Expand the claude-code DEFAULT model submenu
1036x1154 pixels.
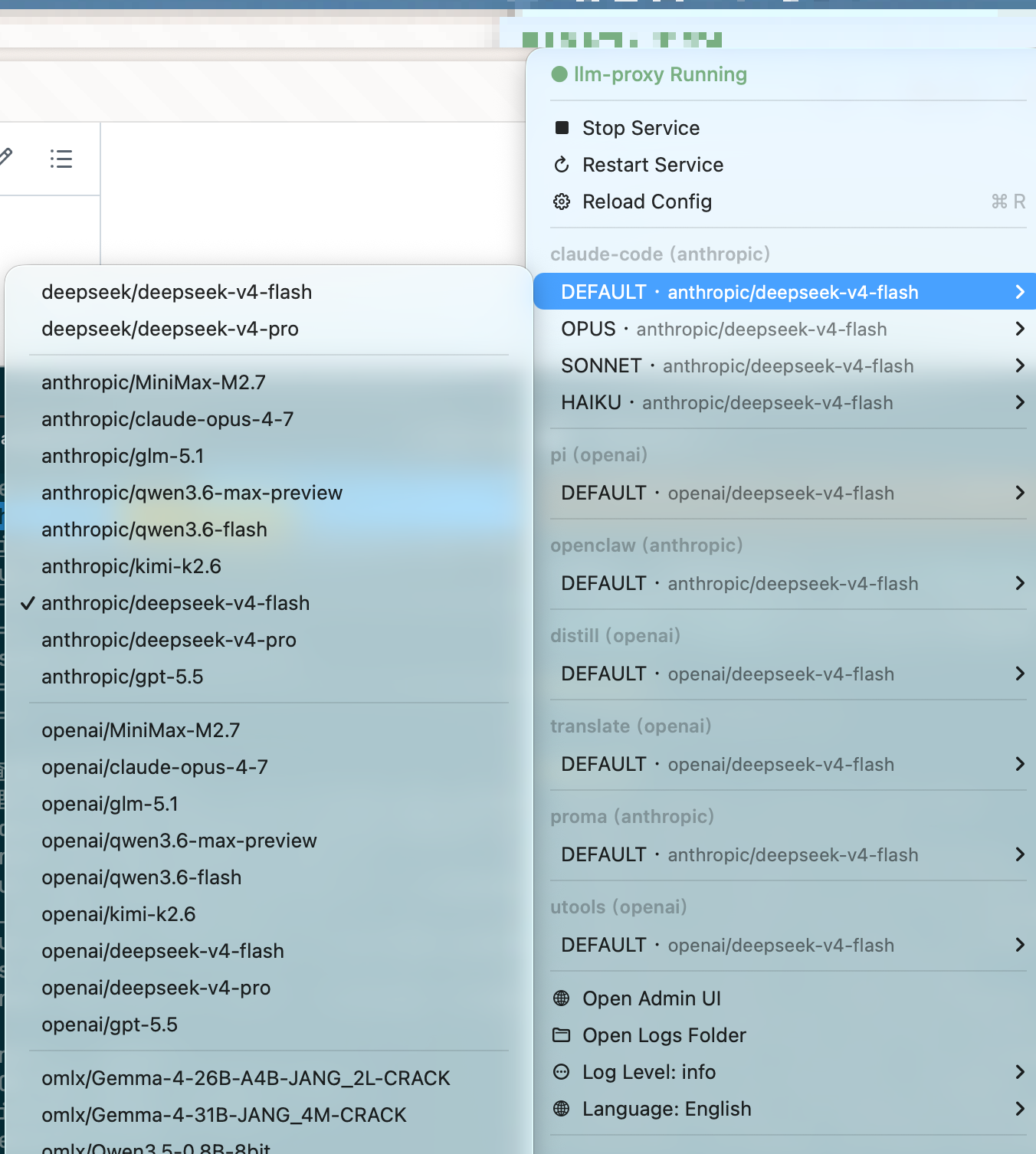coord(785,292)
